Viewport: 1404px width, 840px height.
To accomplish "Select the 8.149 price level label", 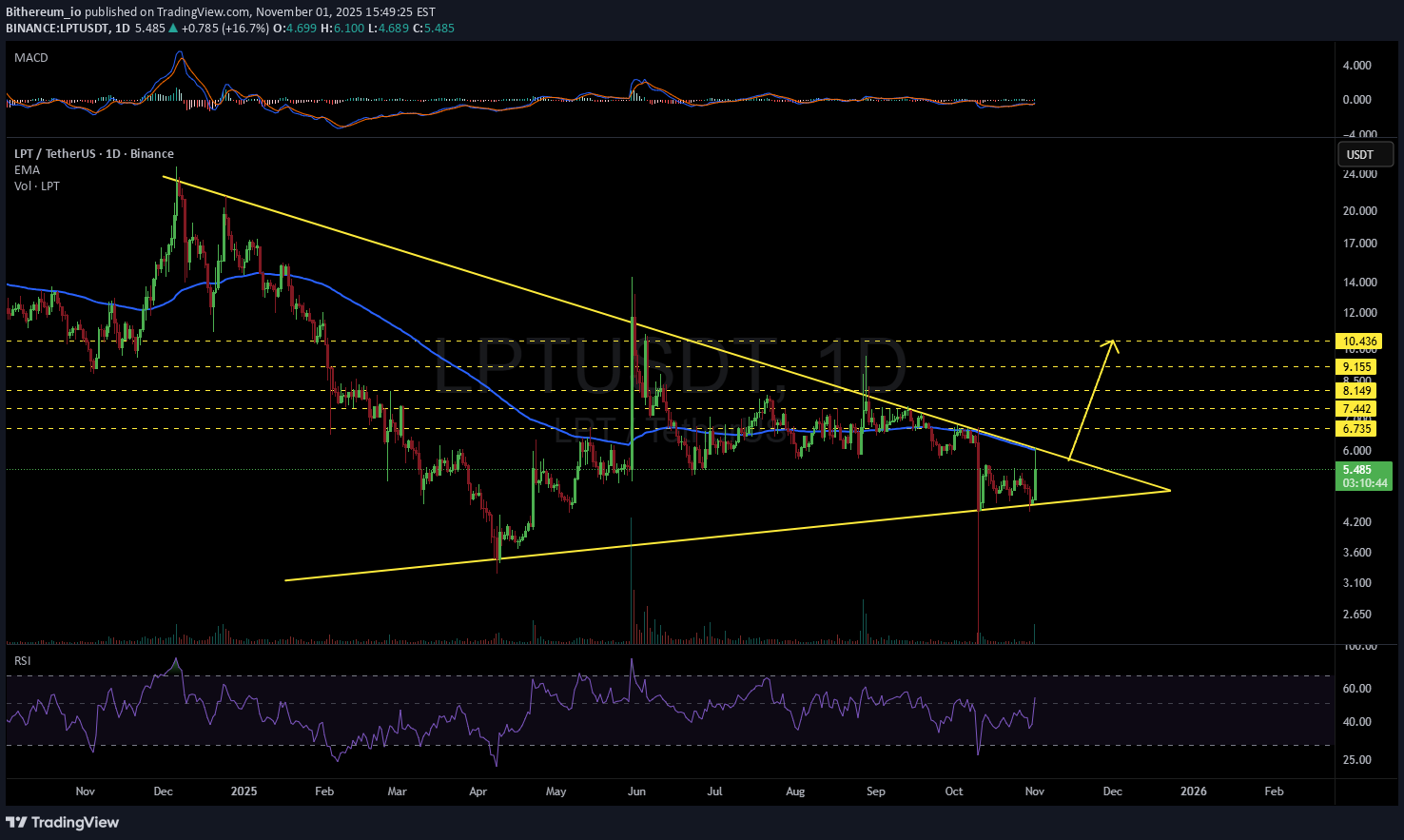I will (1356, 391).
